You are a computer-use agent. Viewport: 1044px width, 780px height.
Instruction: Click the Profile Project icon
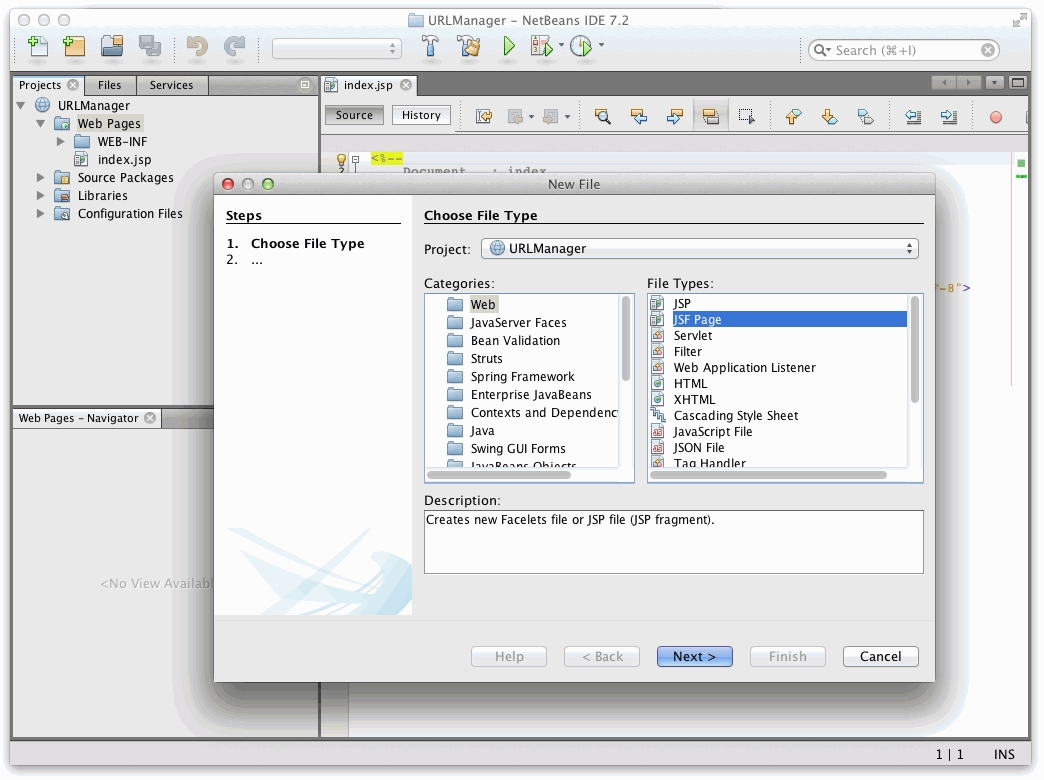click(581, 46)
